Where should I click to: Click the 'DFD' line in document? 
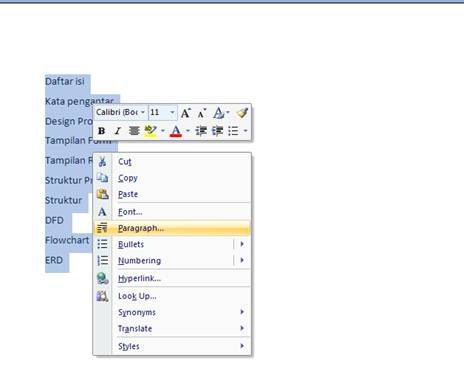54,220
